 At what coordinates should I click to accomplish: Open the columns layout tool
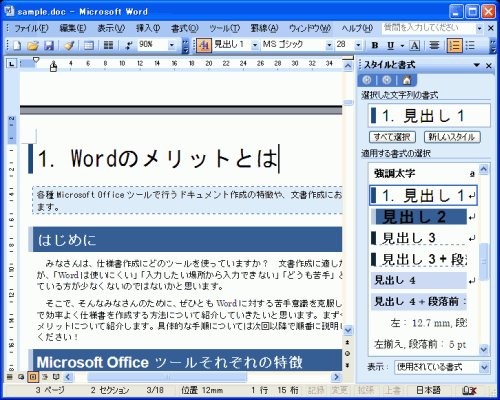pos(108,45)
